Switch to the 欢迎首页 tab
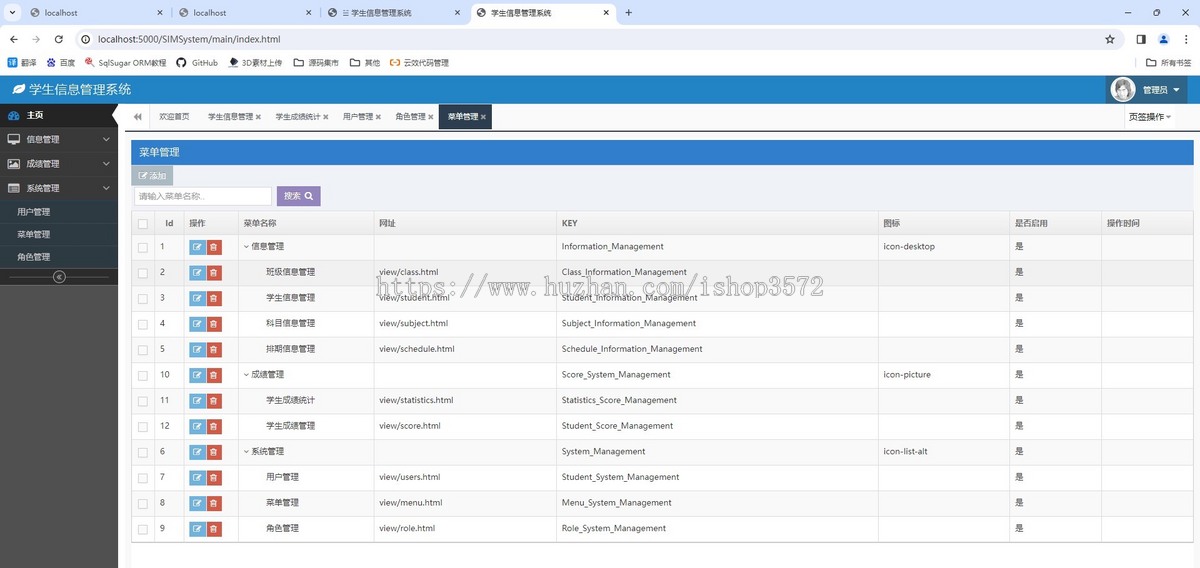The height and width of the screenshot is (568, 1200). 174,117
